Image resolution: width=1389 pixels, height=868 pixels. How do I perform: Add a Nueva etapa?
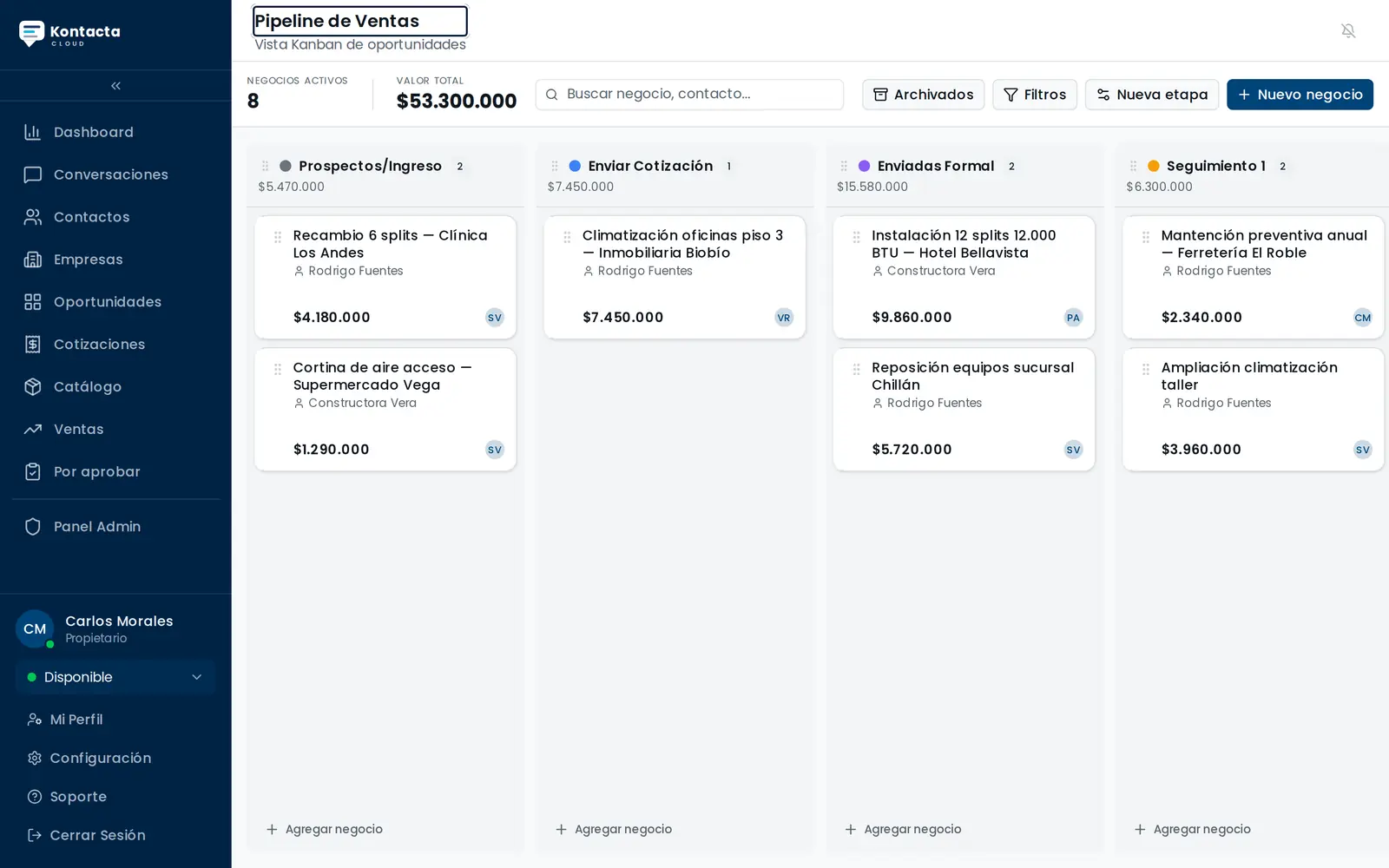pyautogui.click(x=1152, y=95)
